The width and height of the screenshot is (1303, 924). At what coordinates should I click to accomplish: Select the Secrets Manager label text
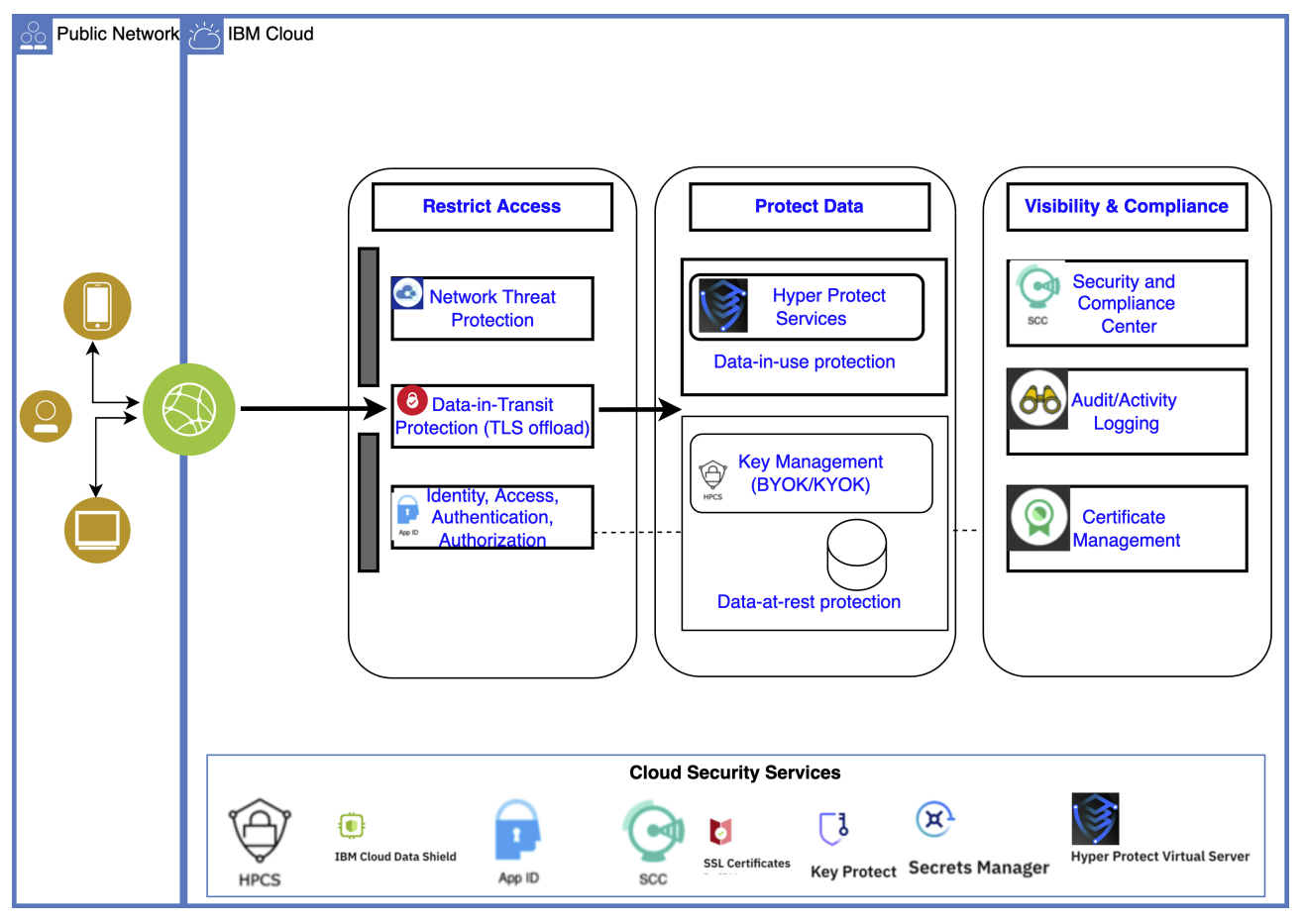coord(979,868)
